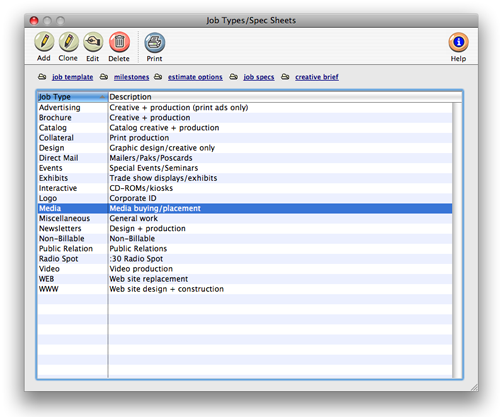Open the milestones link
500x417 pixels.
[x=131, y=77]
